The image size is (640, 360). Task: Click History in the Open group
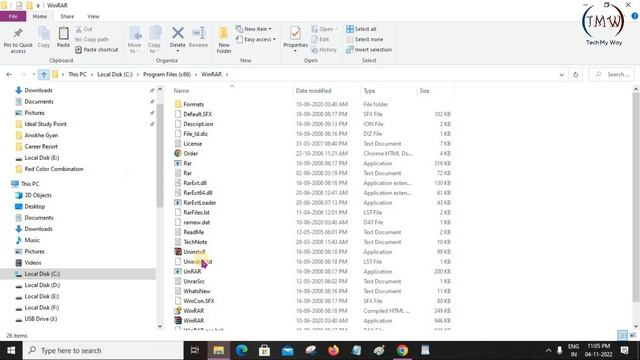click(324, 49)
